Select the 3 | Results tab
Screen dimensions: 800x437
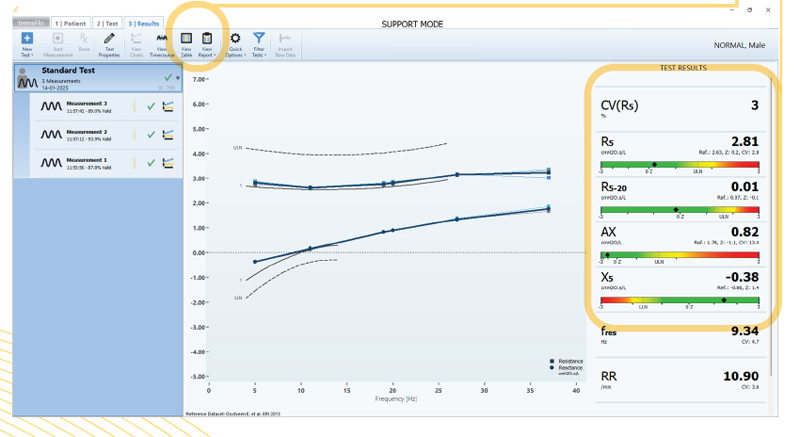(144, 22)
